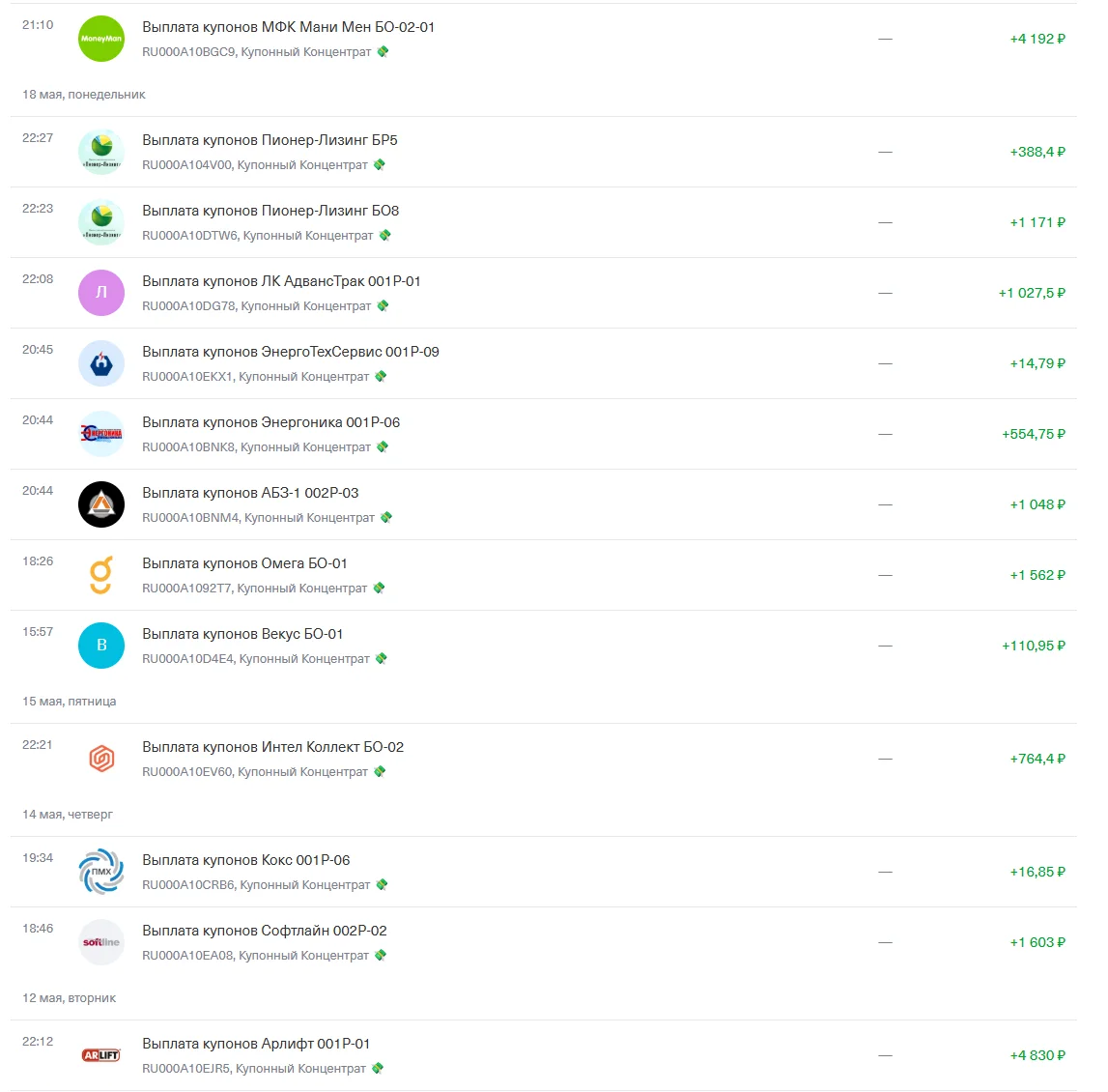The width and height of the screenshot is (1108, 1092).
Task: Click money icon next to RU000A1092T7
Action: click(x=379, y=589)
